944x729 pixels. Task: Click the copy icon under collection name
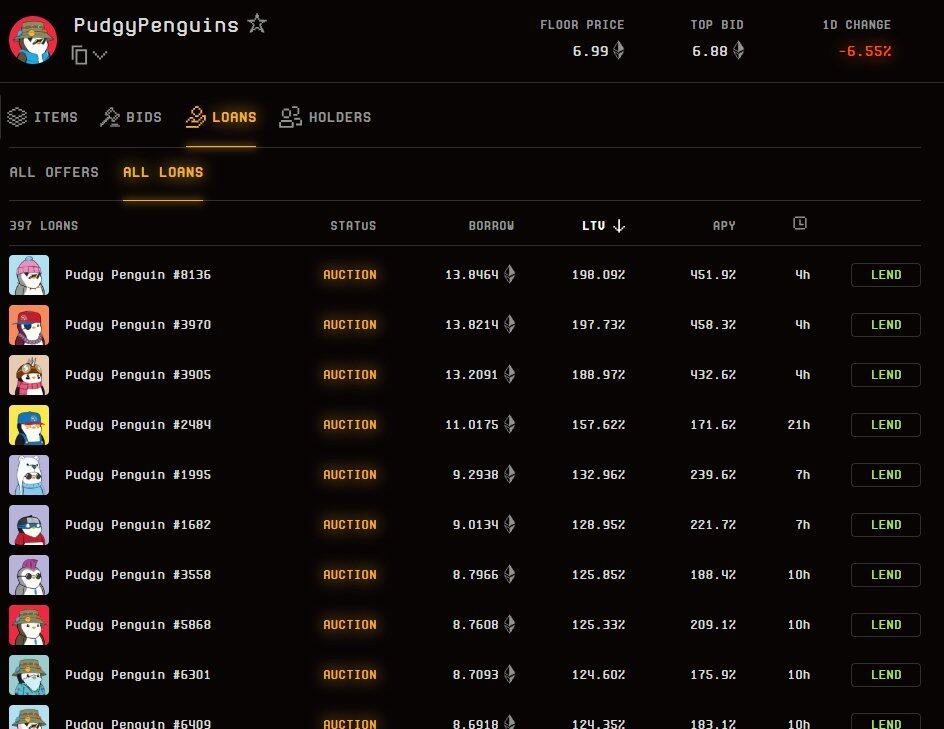click(80, 55)
